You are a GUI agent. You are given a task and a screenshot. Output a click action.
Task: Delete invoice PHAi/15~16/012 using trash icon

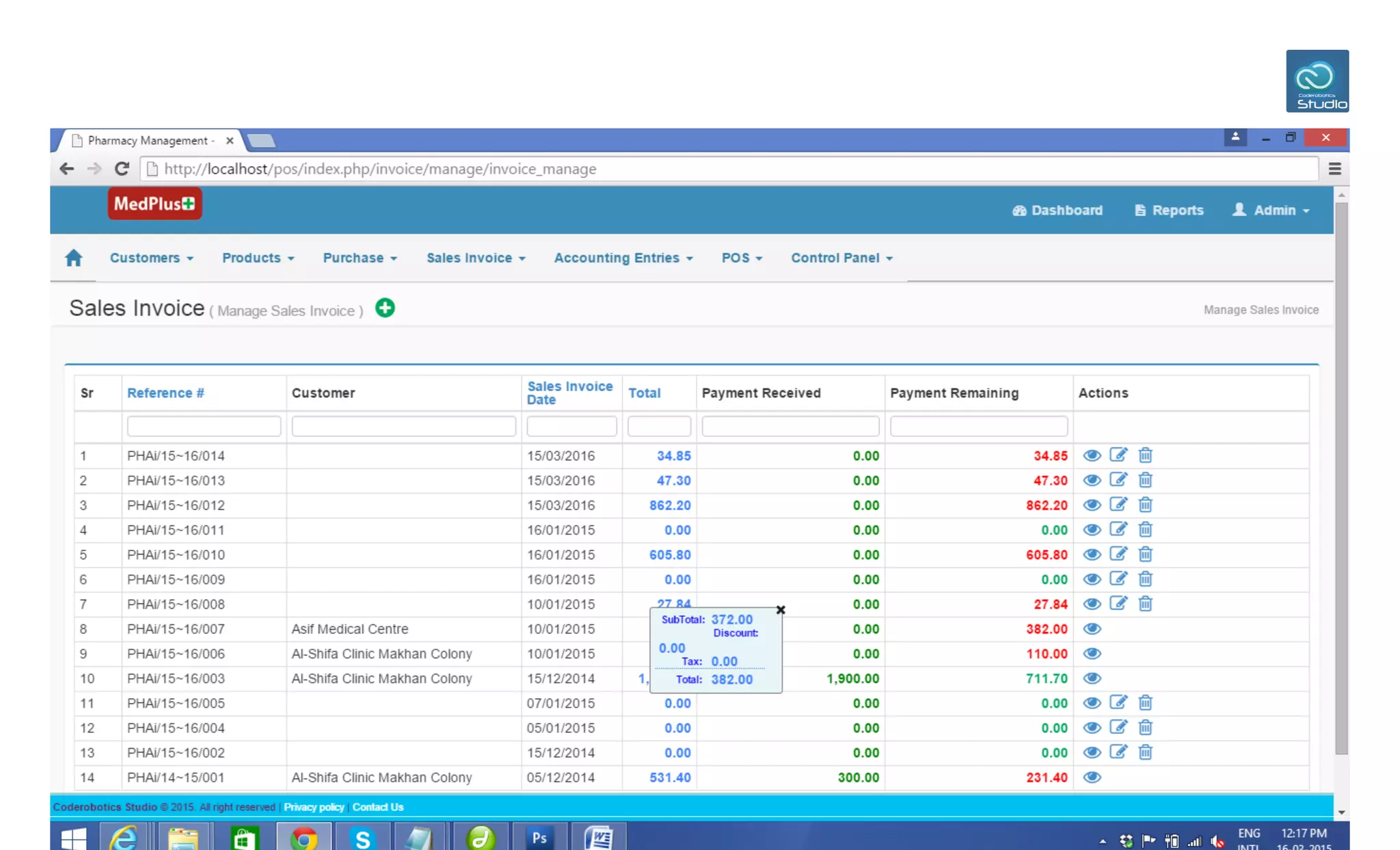(x=1146, y=505)
